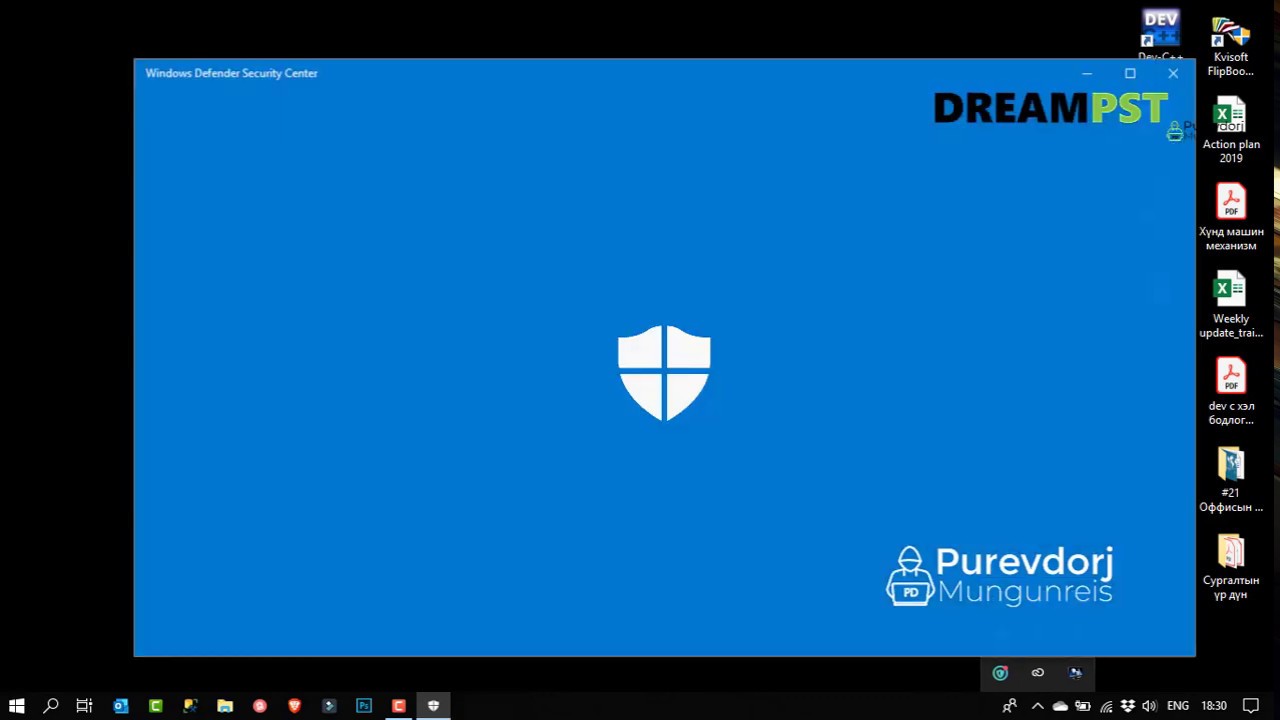This screenshot has width=1280, height=720.
Task: Select the Action plan 2019 Excel file
Action: click(1231, 130)
